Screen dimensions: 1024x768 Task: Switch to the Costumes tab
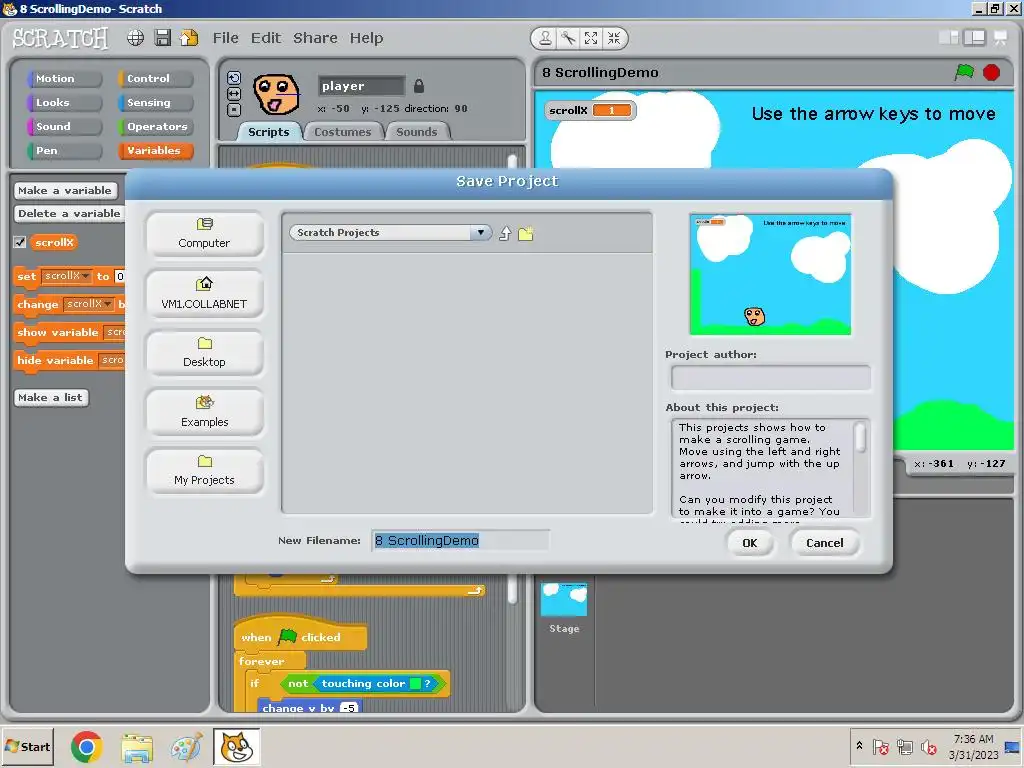(342, 132)
